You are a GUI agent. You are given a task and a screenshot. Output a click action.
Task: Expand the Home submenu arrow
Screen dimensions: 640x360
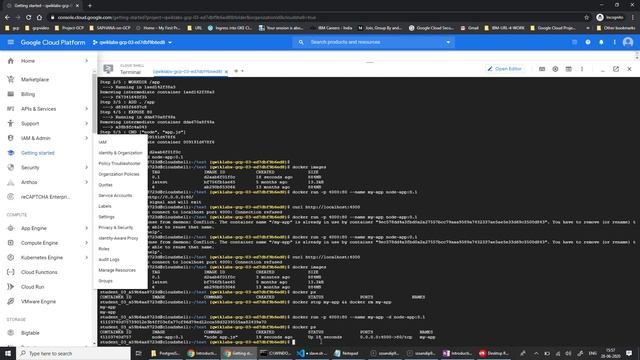tap(87, 61)
